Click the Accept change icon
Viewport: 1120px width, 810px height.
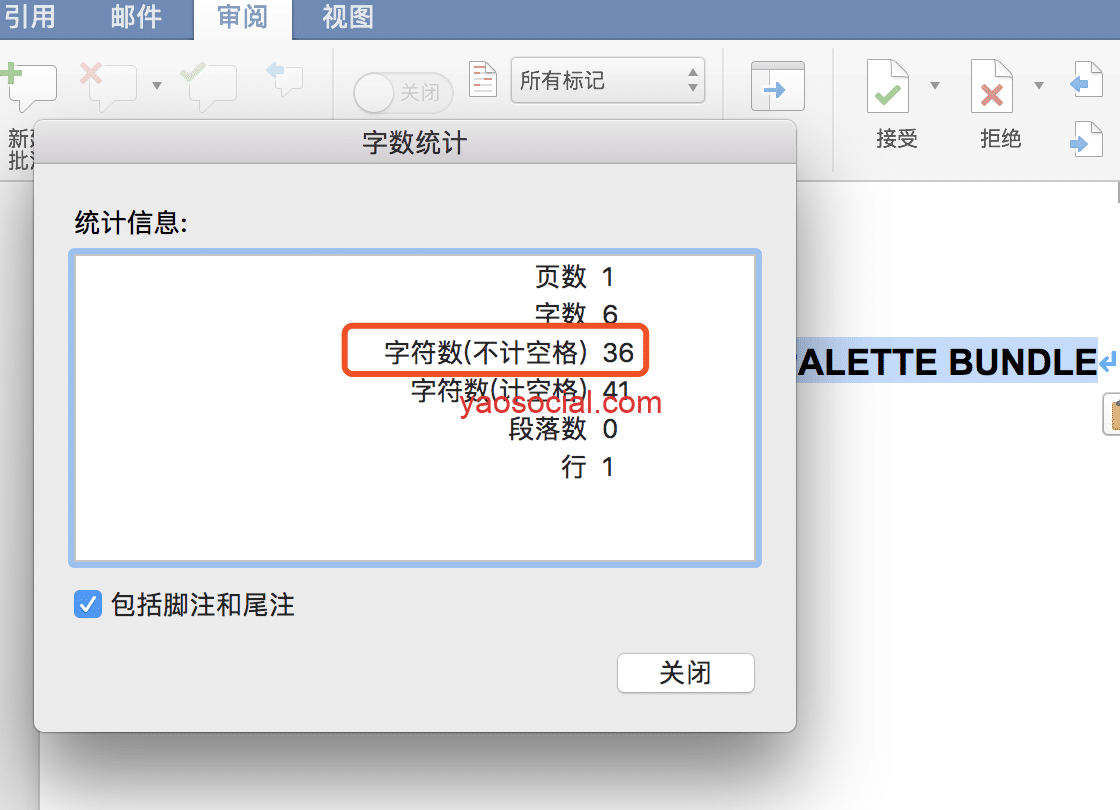pos(887,87)
